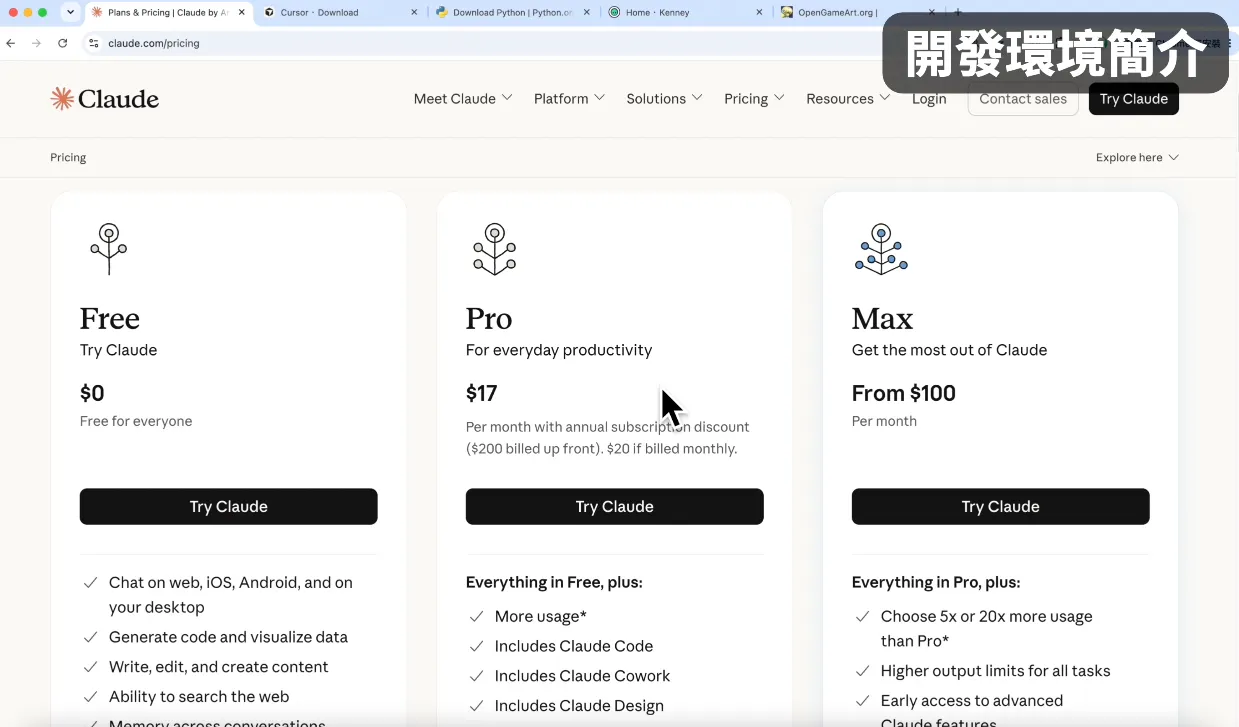Click 'Generate code and visualize data' text

click(228, 637)
